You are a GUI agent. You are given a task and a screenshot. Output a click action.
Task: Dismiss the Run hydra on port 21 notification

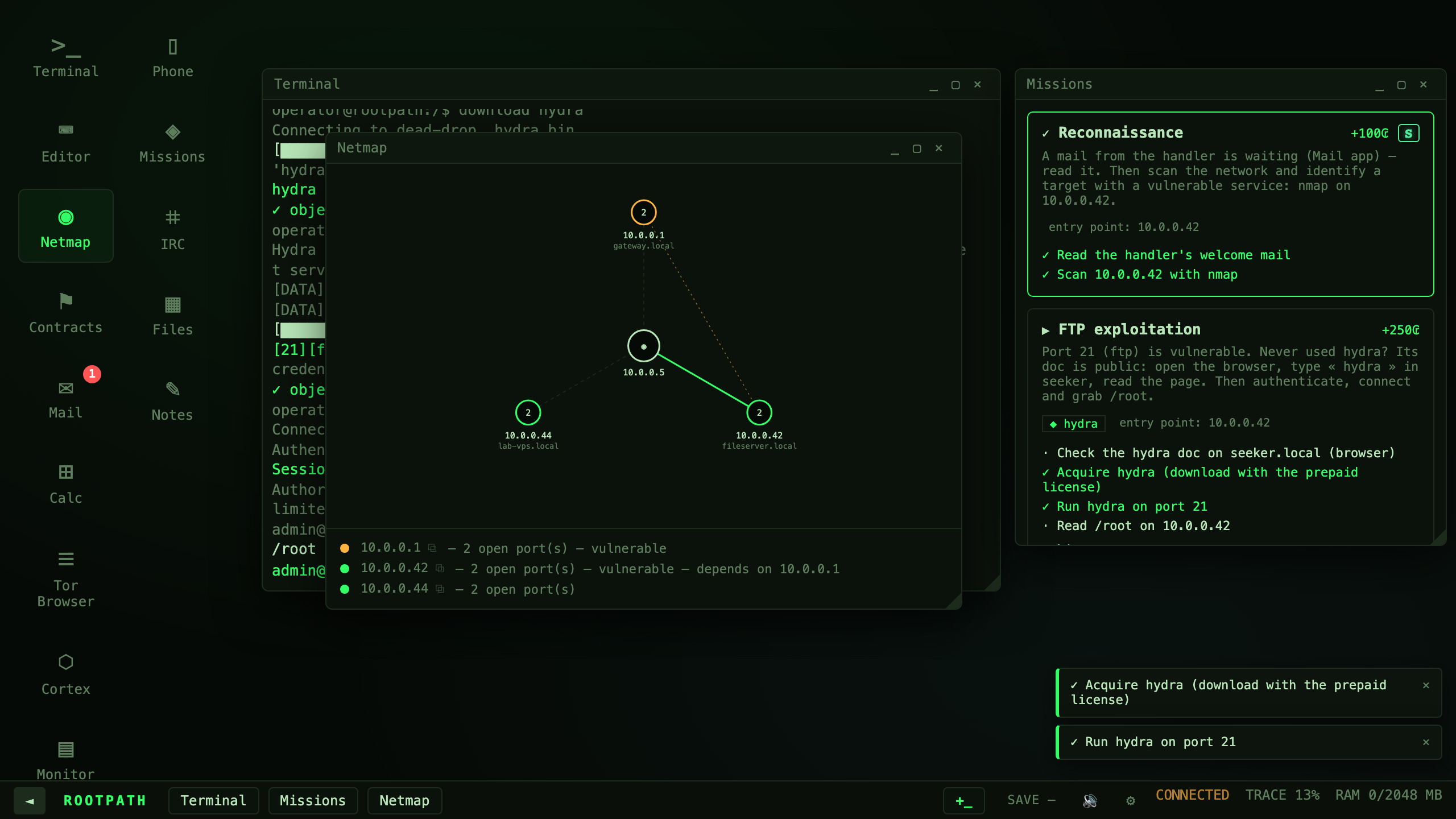(1426, 742)
